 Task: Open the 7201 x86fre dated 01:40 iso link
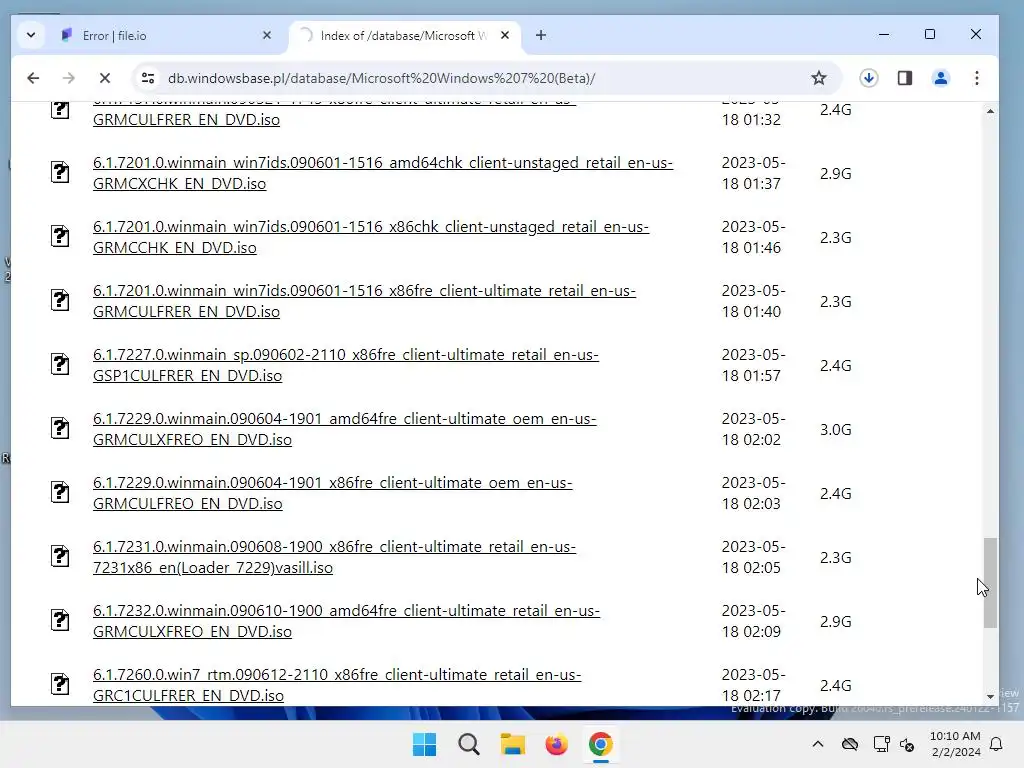tap(364, 301)
